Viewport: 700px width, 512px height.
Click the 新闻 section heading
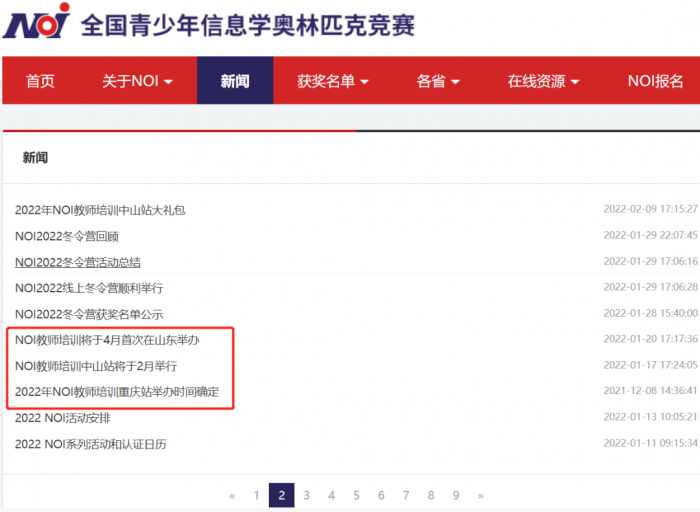[35, 157]
